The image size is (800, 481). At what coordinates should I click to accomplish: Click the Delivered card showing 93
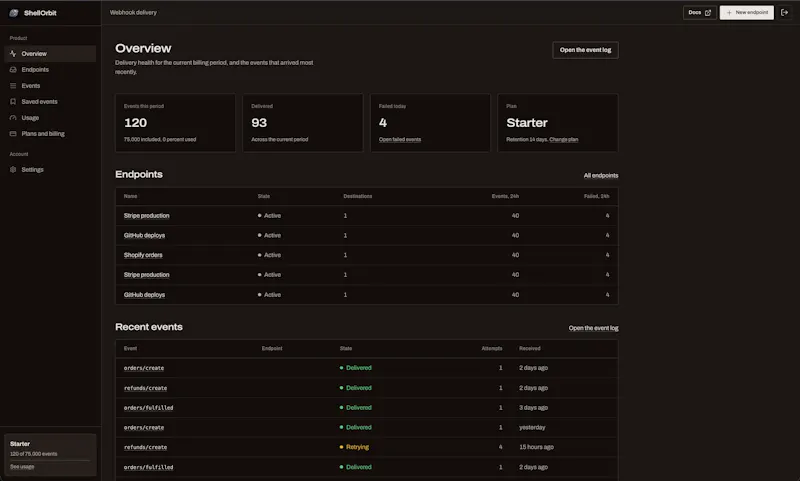coord(303,122)
